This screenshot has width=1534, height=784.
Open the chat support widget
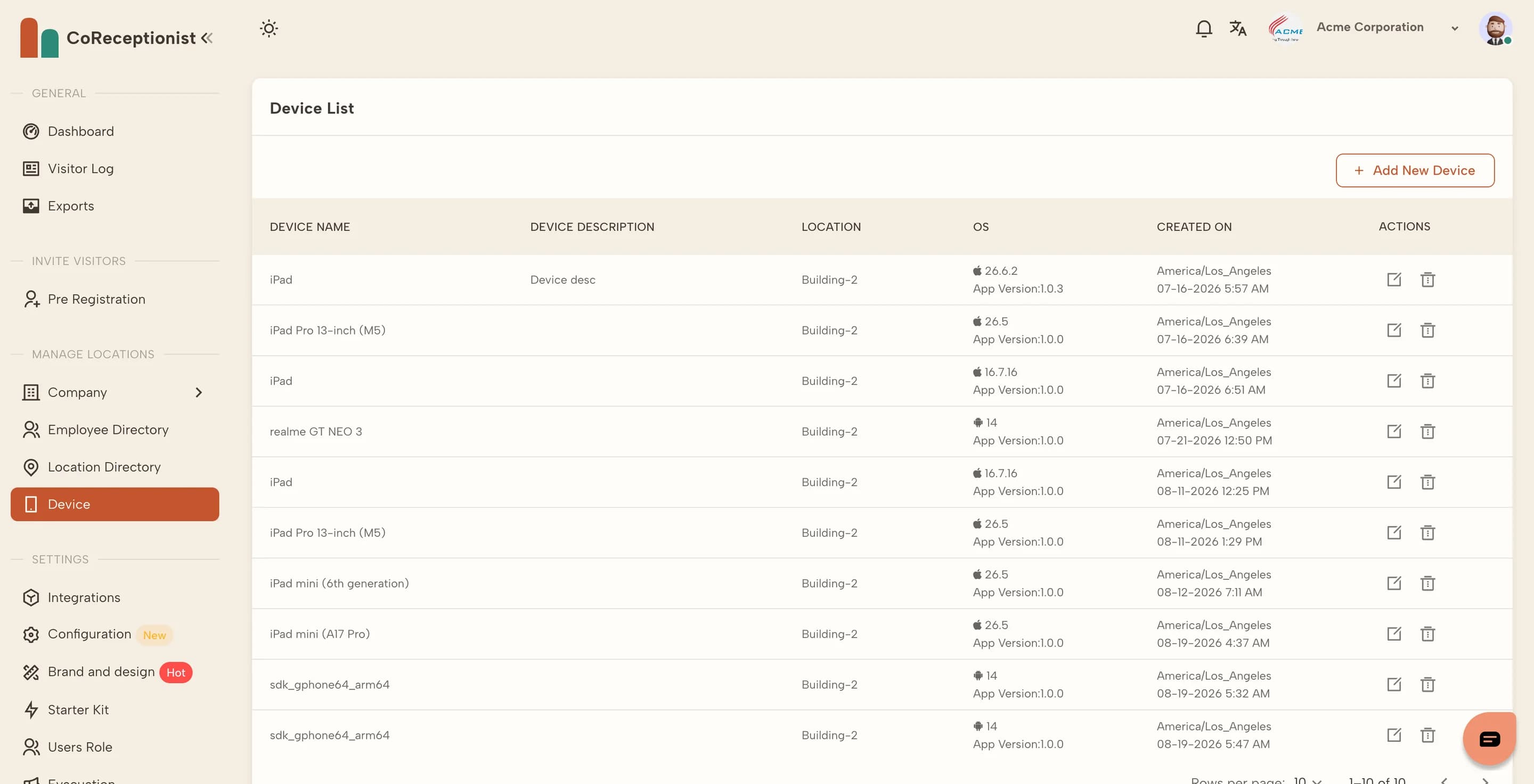(x=1489, y=739)
